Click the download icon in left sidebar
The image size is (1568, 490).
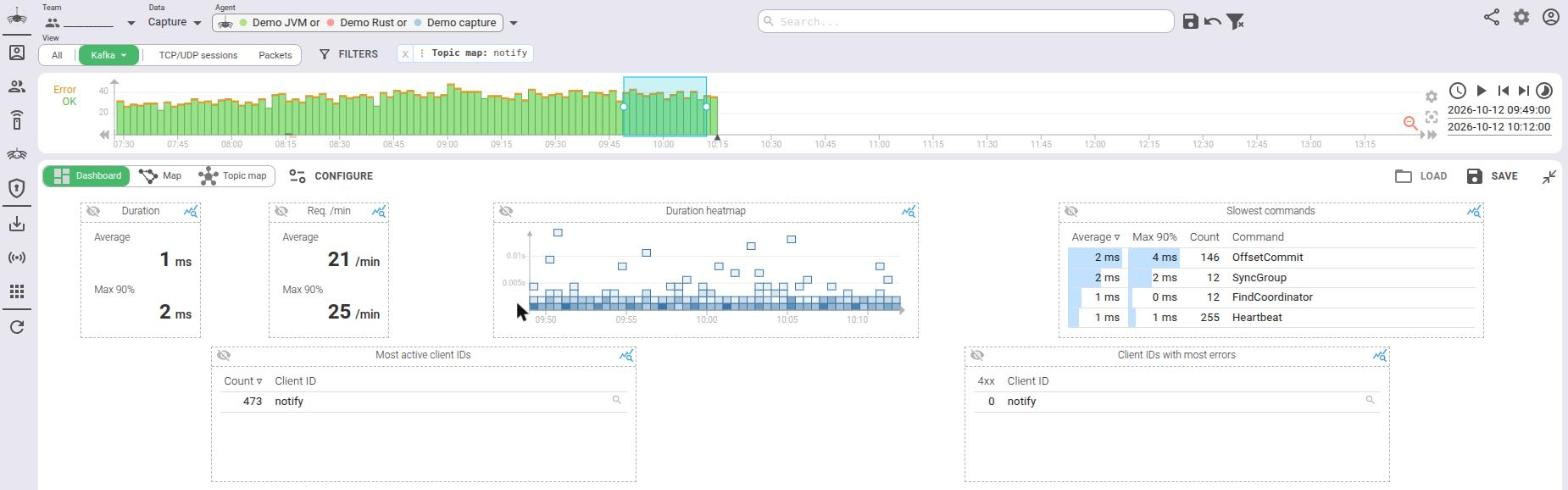[x=16, y=223]
